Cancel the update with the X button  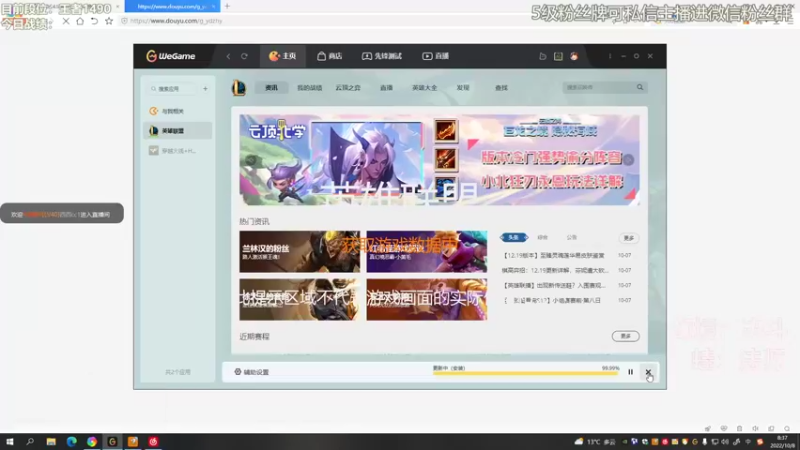pos(648,372)
